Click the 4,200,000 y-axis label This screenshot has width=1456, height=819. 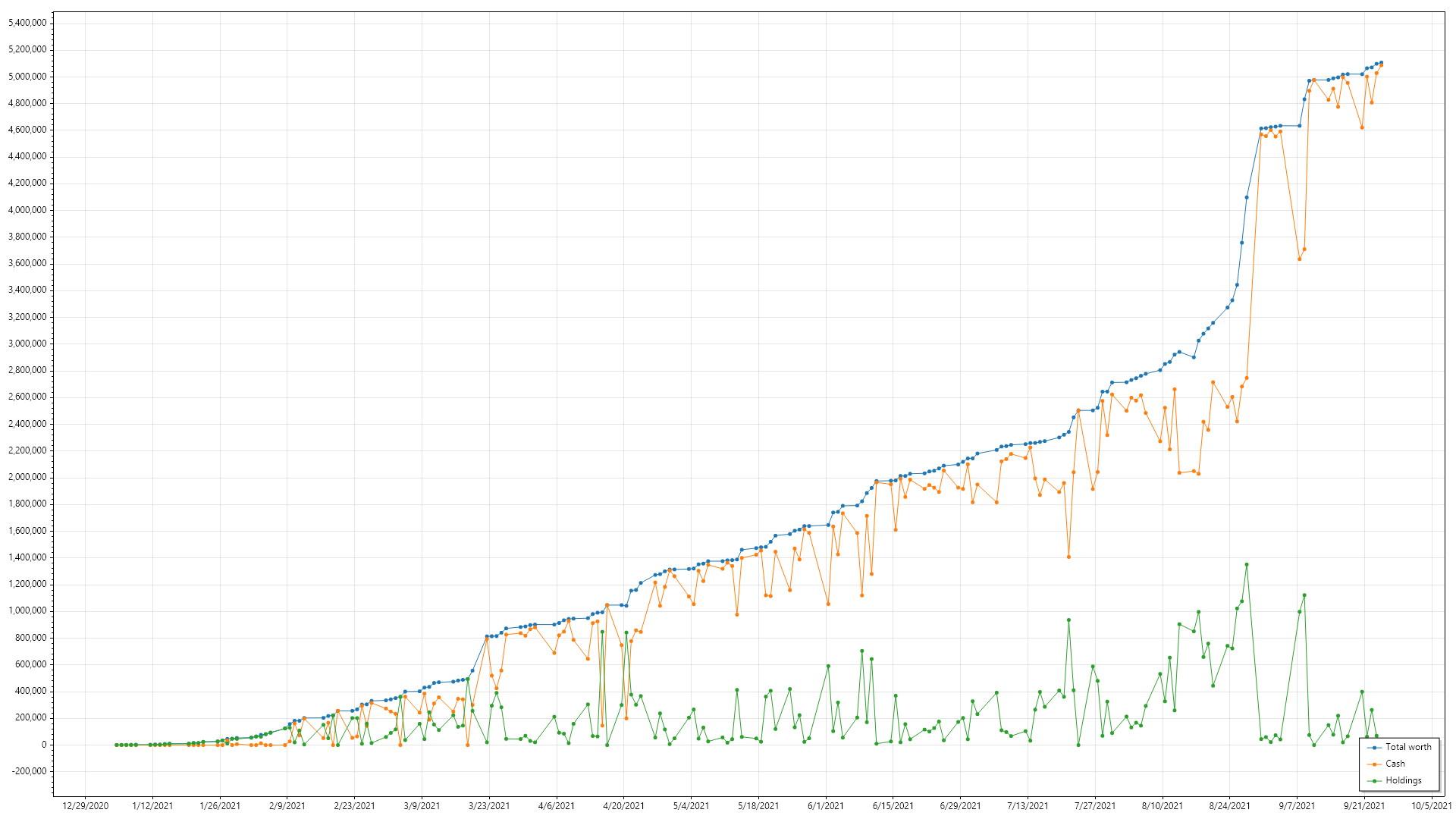tap(27, 183)
